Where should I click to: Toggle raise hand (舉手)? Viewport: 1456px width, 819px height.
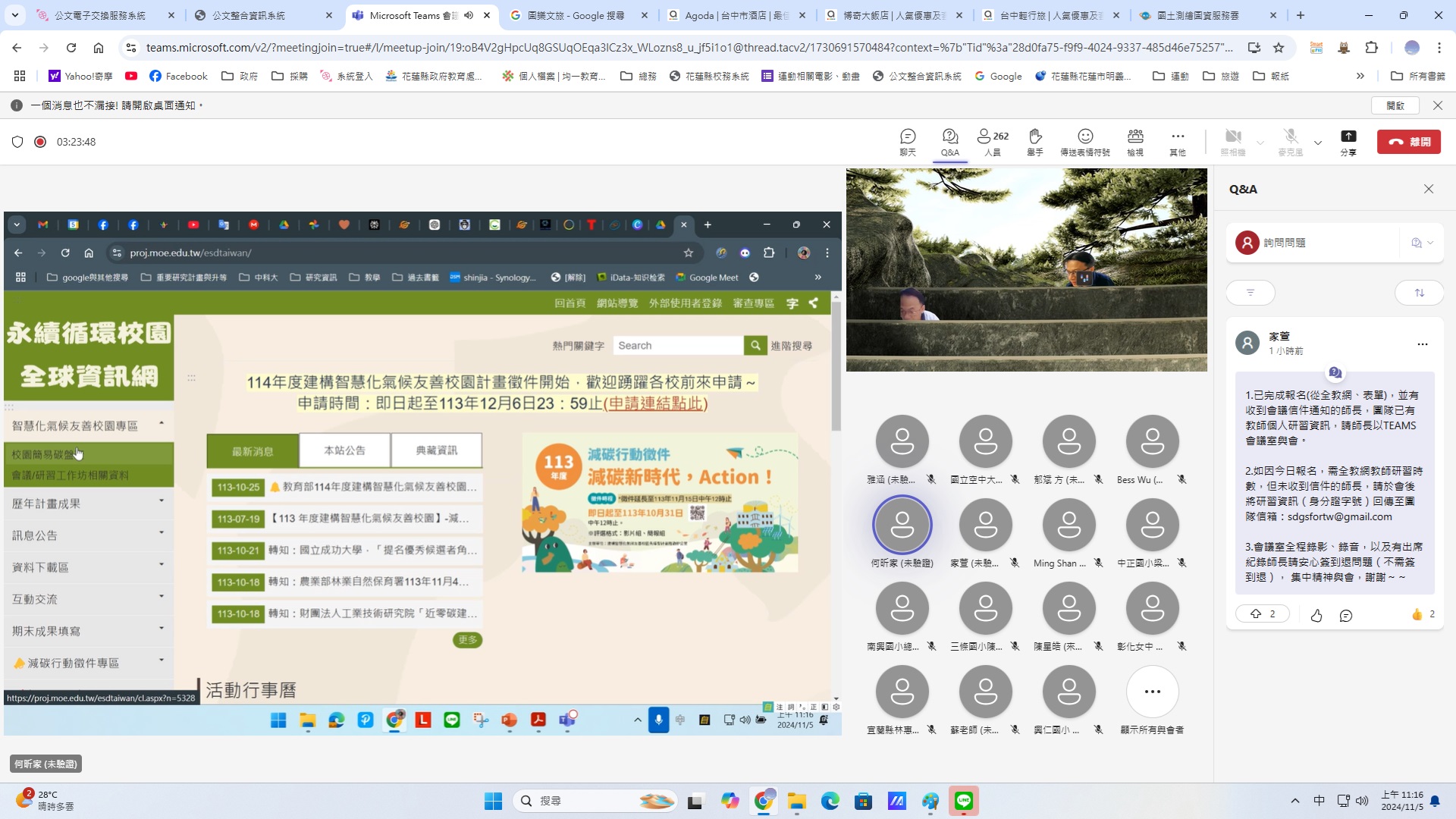(x=1034, y=141)
